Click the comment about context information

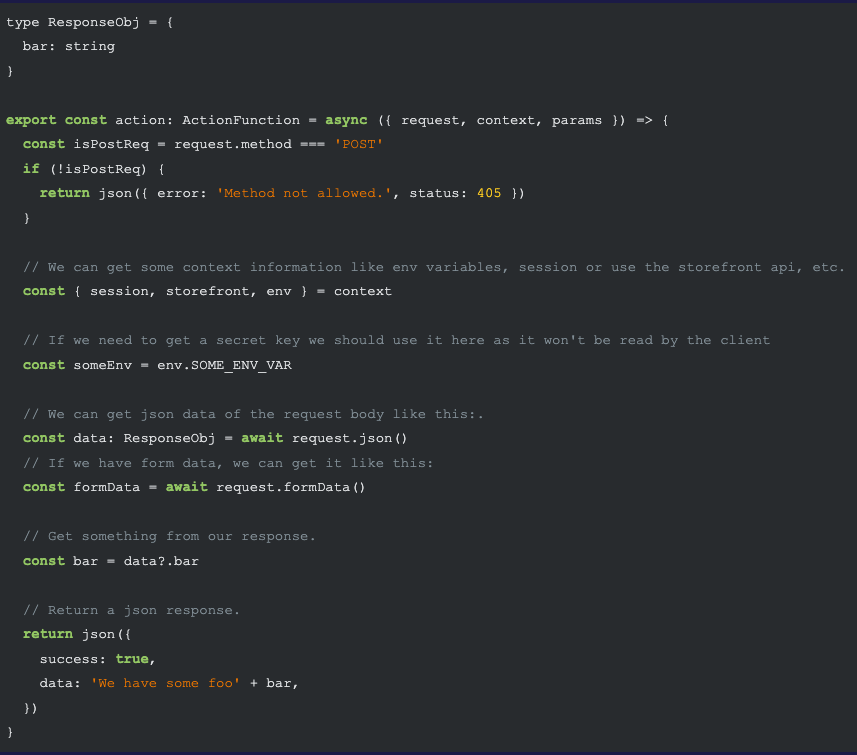434,267
